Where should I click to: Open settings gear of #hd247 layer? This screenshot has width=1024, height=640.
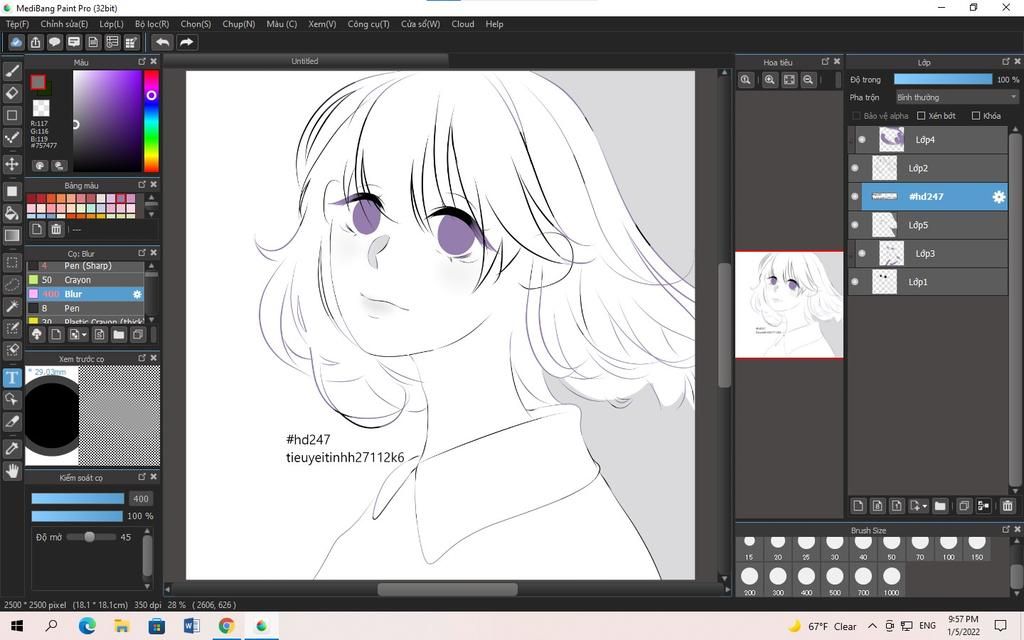(999, 197)
